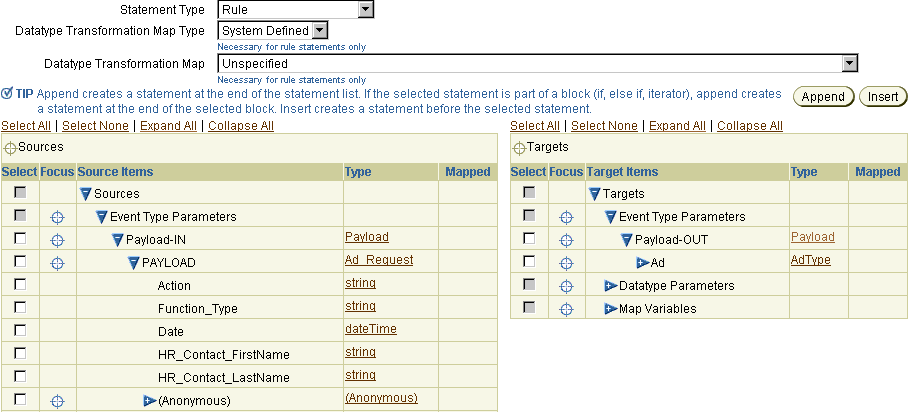
Task: Focus on target Event Type Parameters
Action: click(x=566, y=217)
